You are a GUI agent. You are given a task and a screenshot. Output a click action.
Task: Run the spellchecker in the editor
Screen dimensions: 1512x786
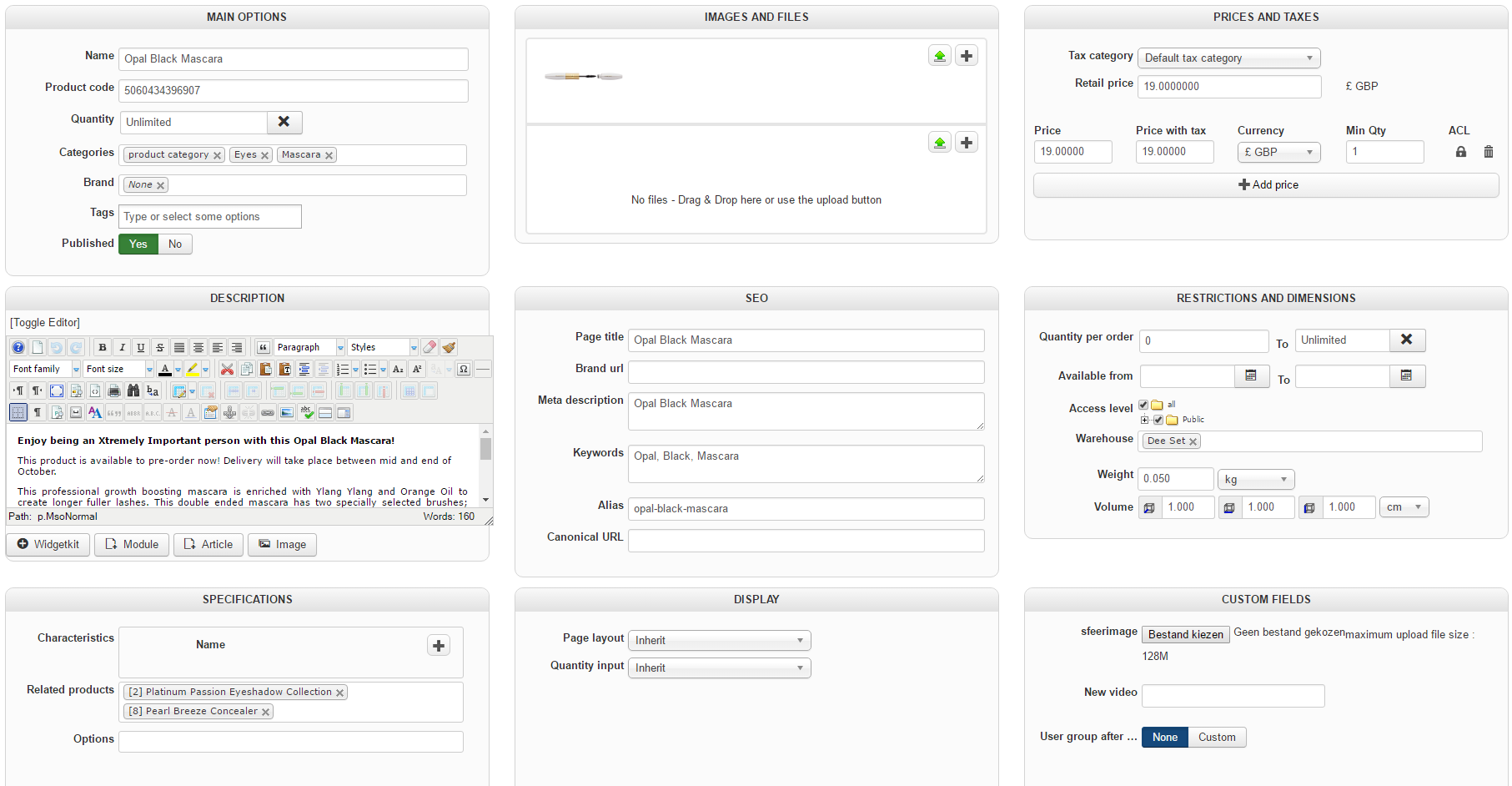click(x=306, y=412)
